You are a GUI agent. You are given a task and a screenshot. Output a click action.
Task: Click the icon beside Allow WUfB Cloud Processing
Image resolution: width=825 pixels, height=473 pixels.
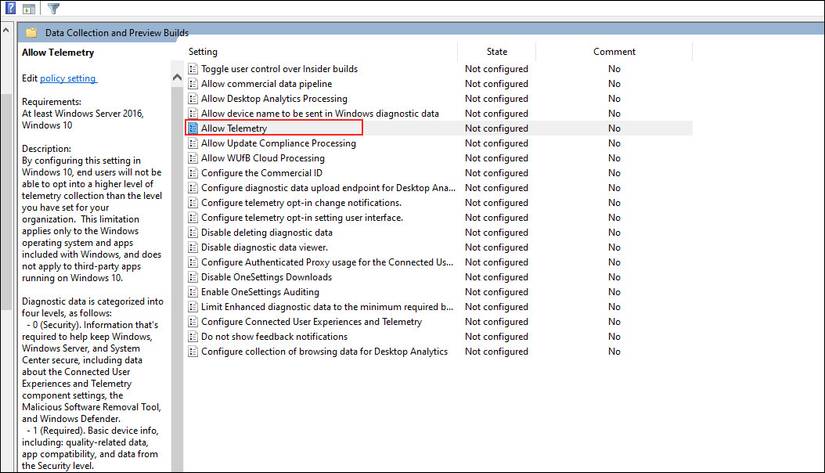193,158
